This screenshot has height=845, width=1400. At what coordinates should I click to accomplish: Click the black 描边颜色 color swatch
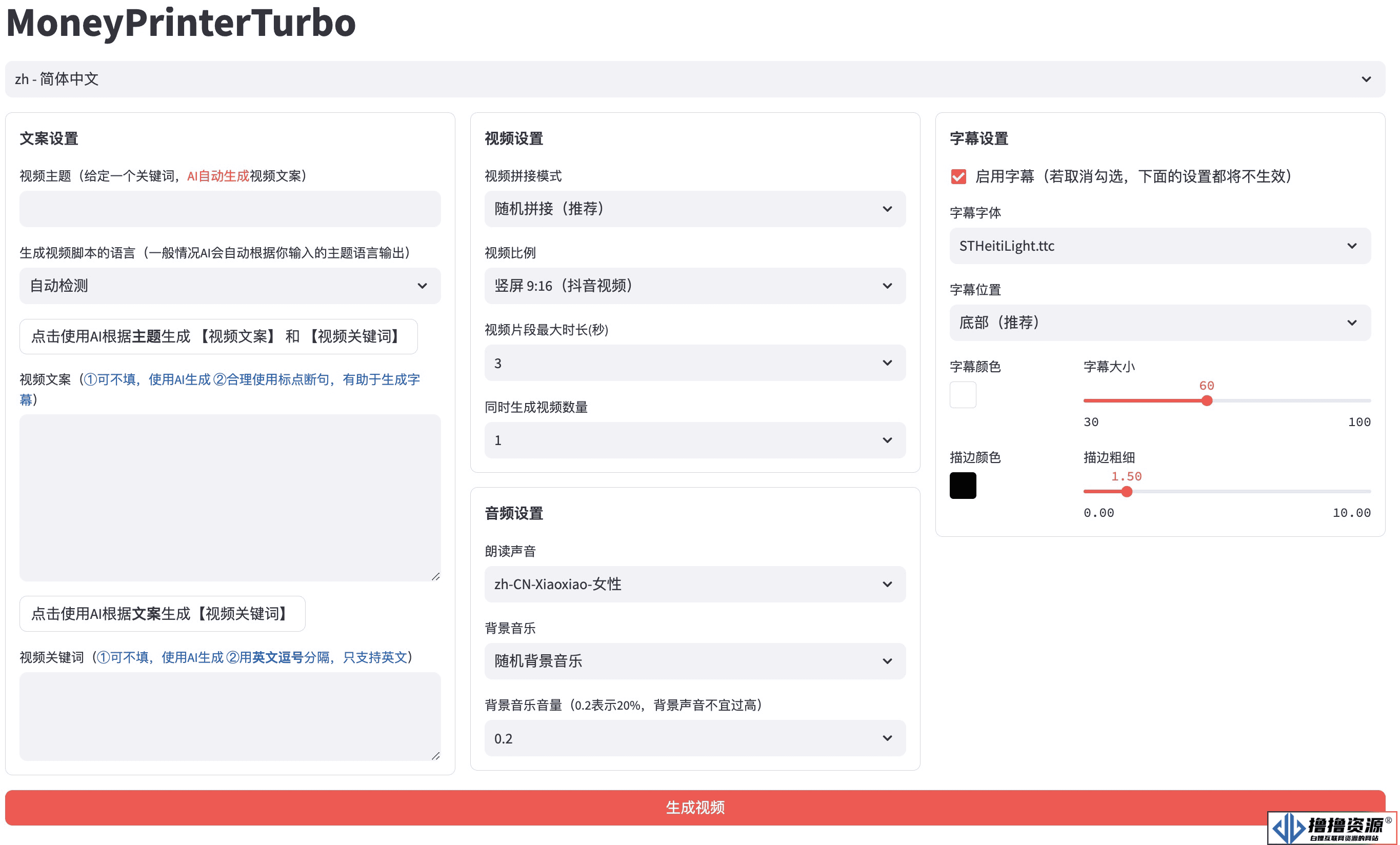click(x=963, y=485)
